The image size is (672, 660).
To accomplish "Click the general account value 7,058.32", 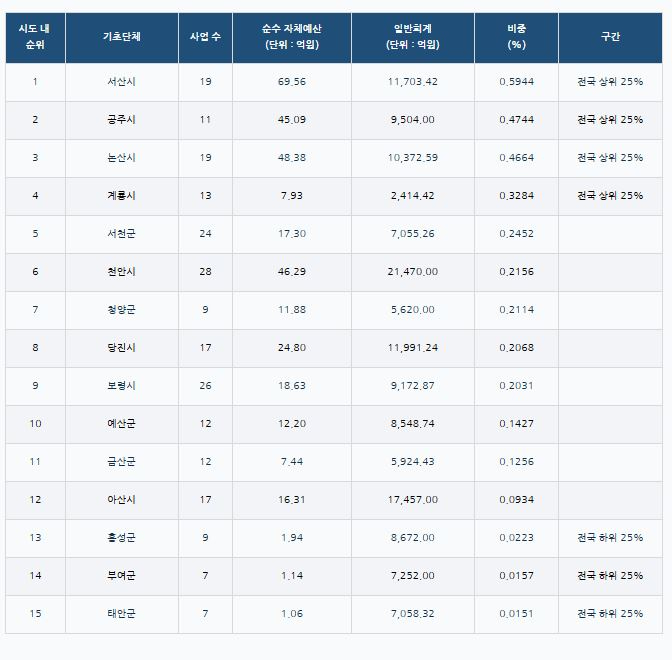I will (413, 614).
